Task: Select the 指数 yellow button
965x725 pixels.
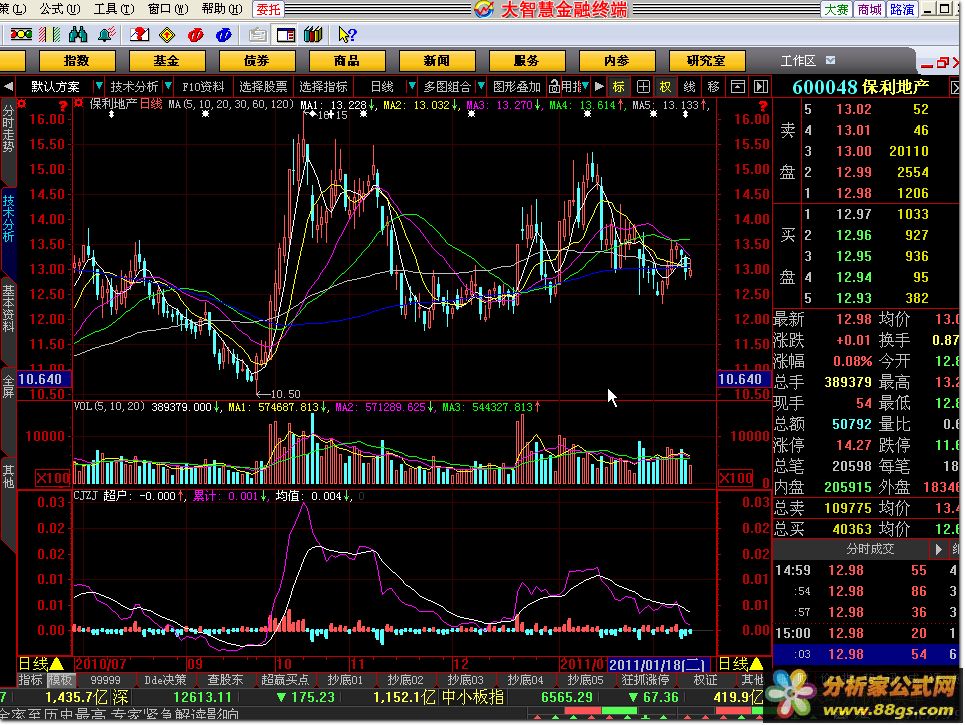Action: coord(77,60)
